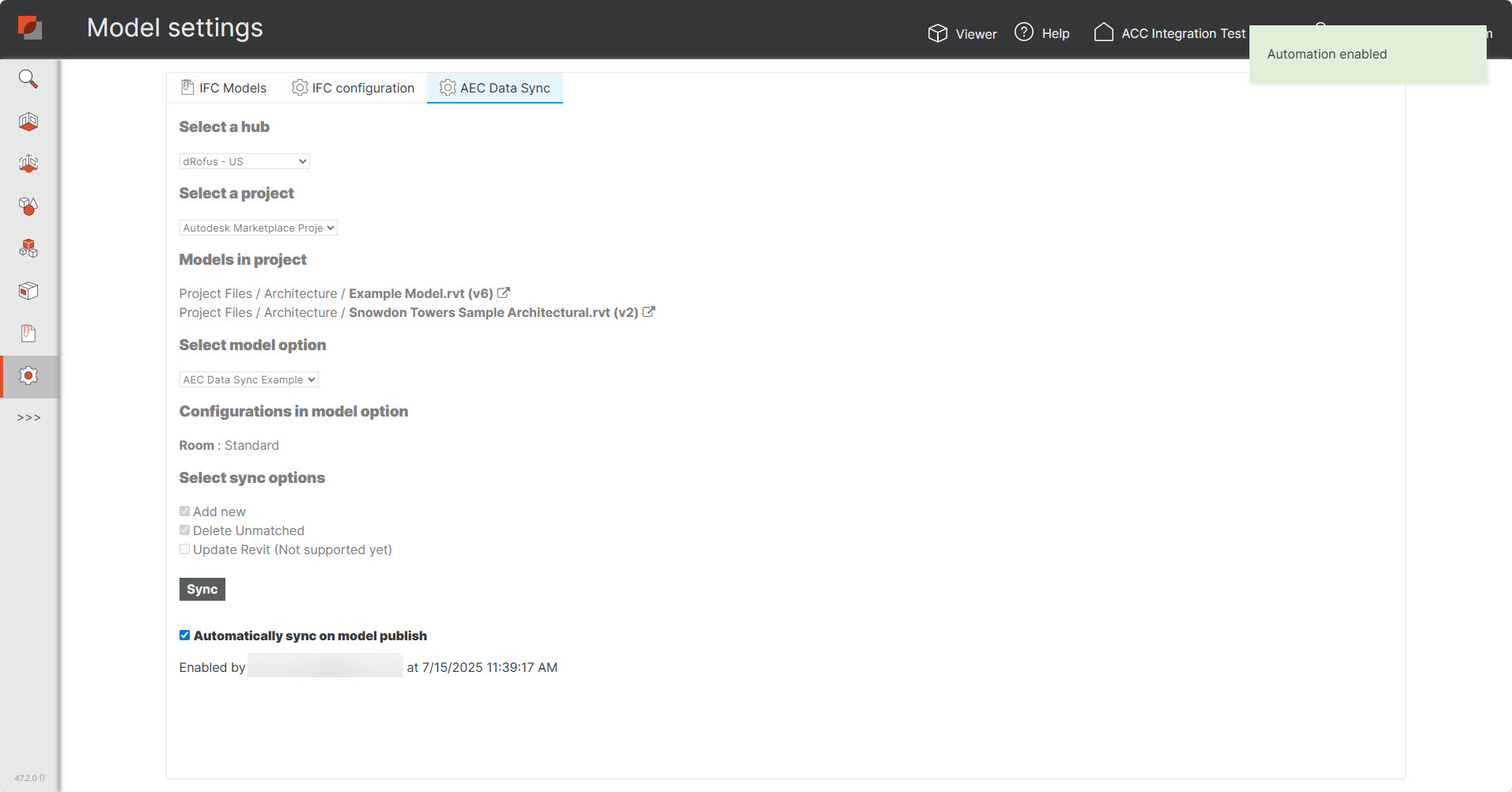This screenshot has height=792, width=1512.
Task: Open the dRofus - US hub dropdown
Action: [x=244, y=161]
